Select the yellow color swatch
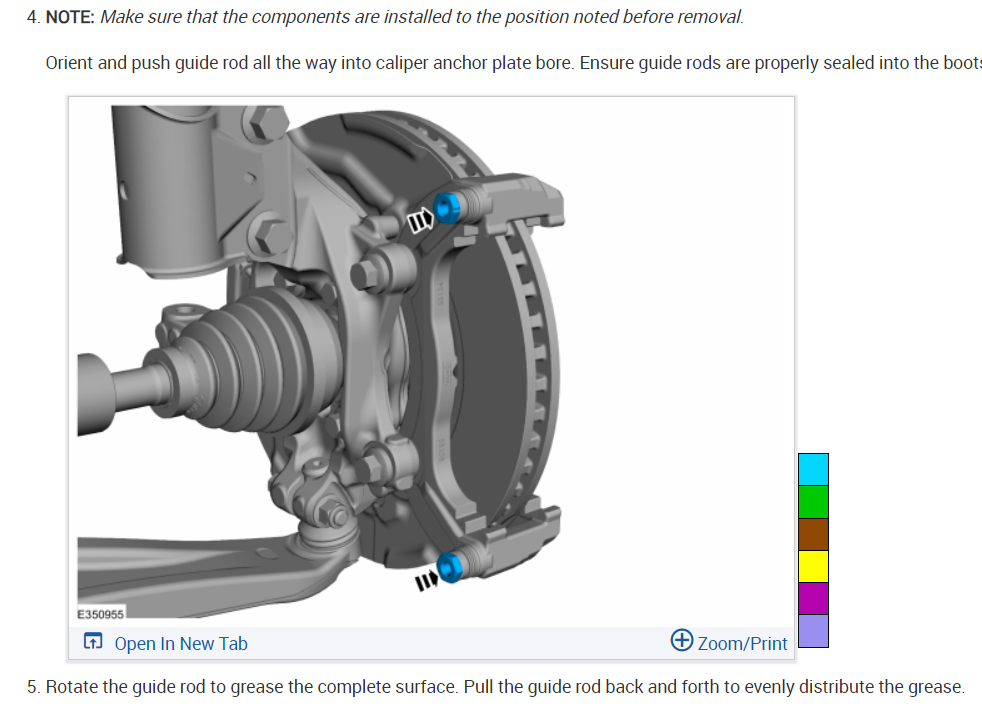Screen dimensions: 982x706 [814, 566]
